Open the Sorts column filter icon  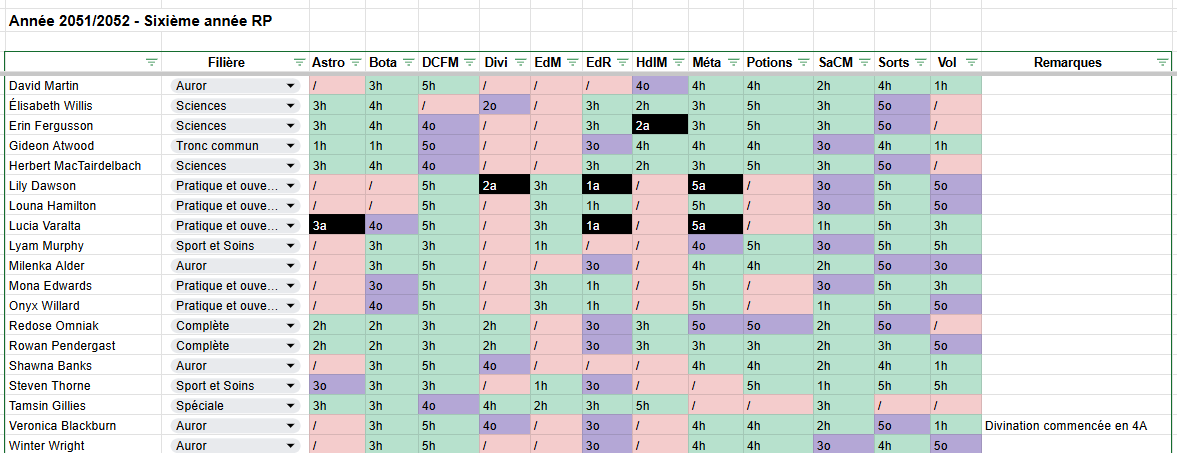click(921, 62)
